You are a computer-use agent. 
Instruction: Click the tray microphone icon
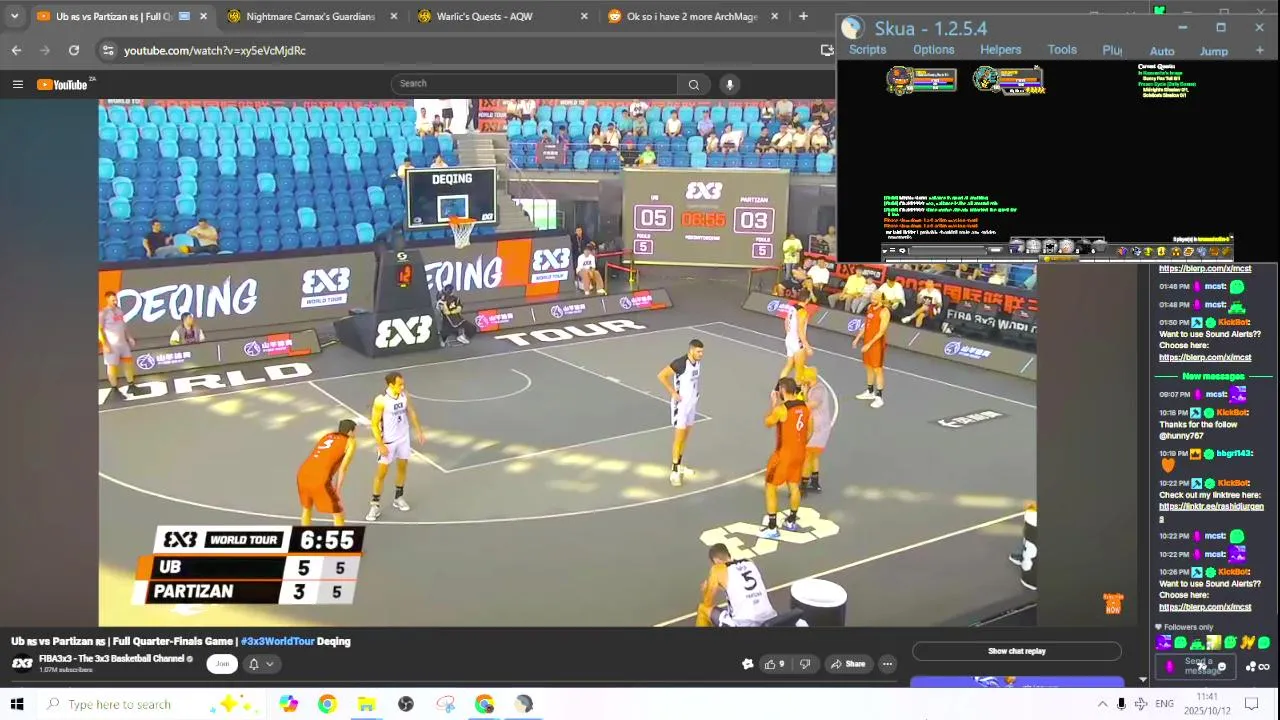pos(1121,704)
